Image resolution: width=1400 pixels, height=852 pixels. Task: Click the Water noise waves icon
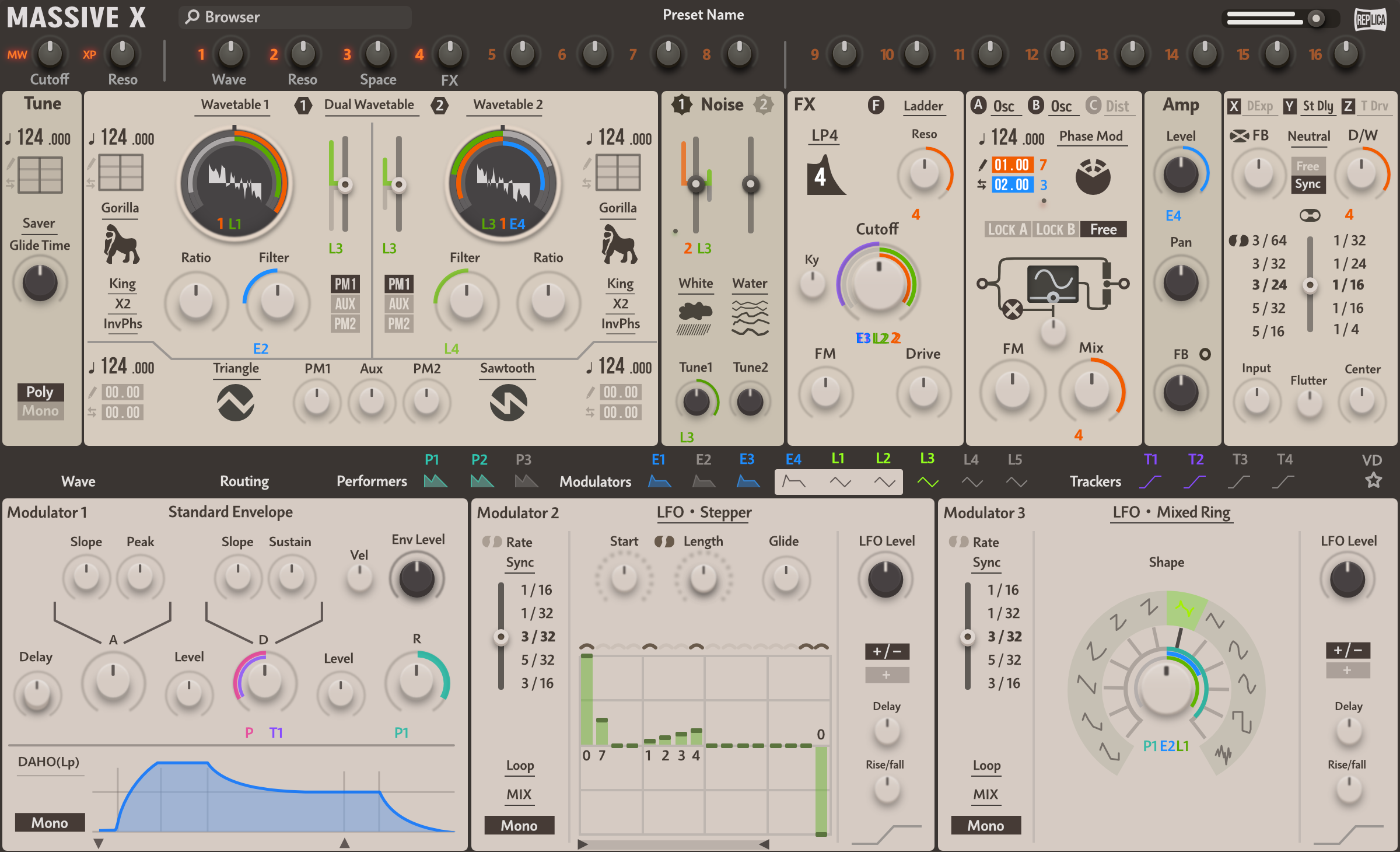coord(750,318)
